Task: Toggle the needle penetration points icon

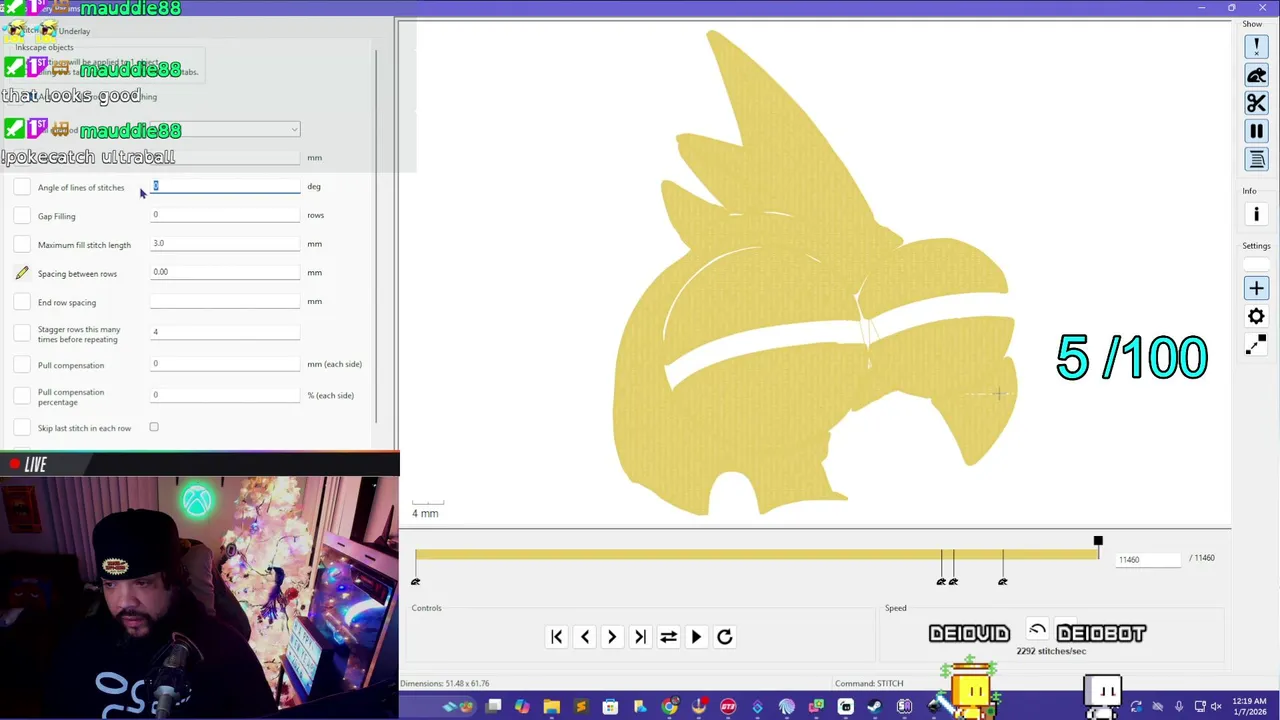Action: (x=1256, y=46)
